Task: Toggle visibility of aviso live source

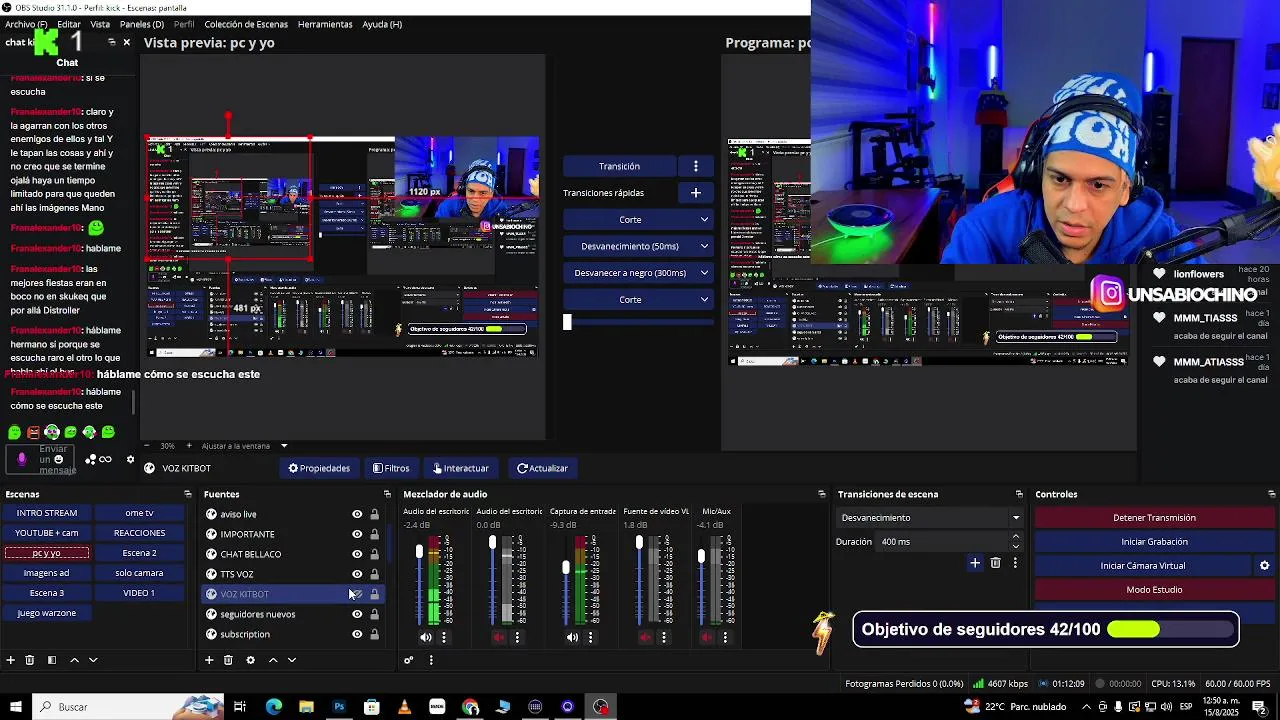Action: point(357,514)
